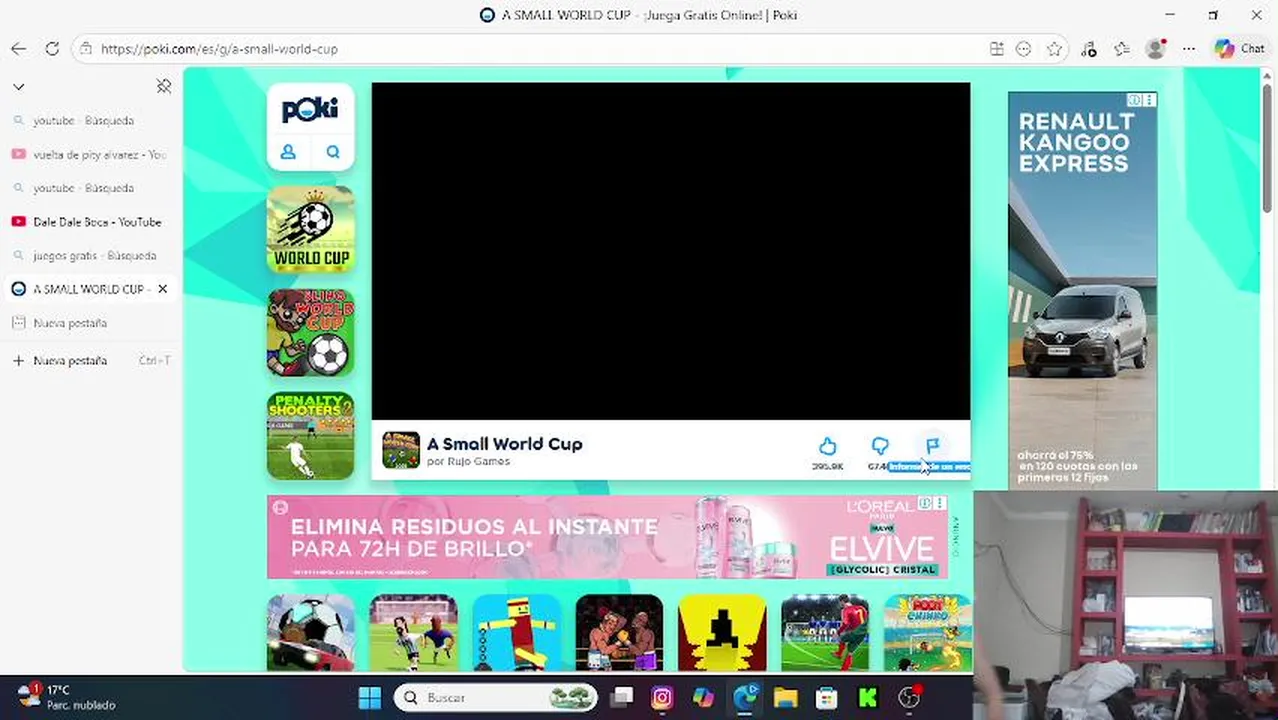Screen dimensions: 1278x720
Task: Switch to first 'youtube - Búsqueda' tab
Action: [90, 120]
